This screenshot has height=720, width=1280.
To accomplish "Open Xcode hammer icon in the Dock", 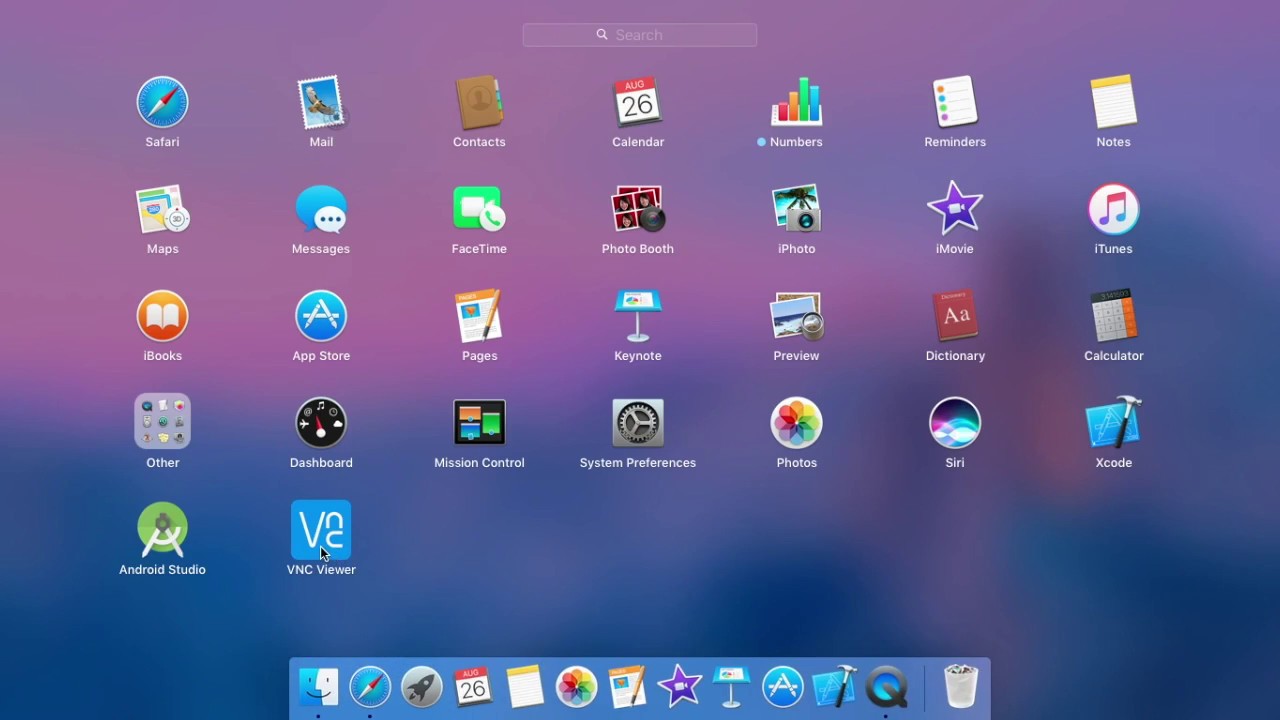I will (835, 687).
